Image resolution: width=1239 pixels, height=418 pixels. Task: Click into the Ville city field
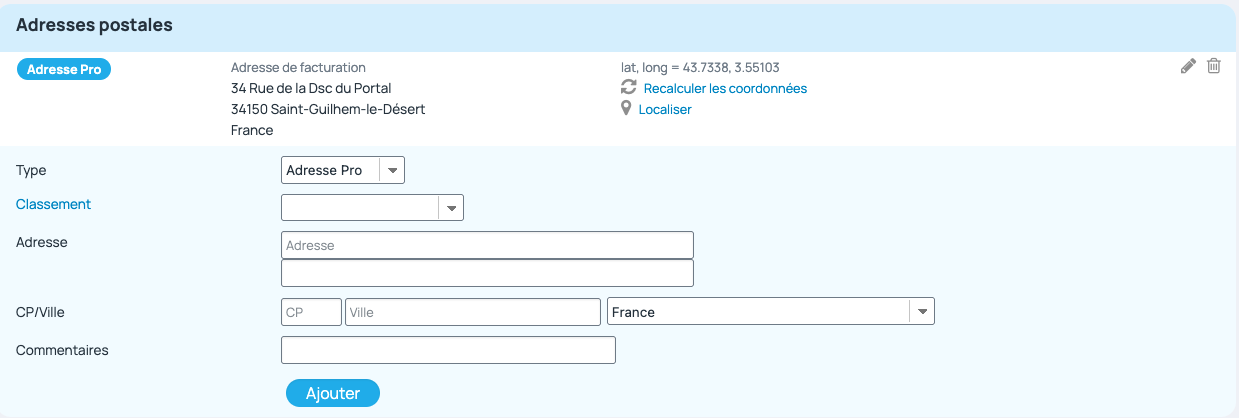click(x=473, y=312)
